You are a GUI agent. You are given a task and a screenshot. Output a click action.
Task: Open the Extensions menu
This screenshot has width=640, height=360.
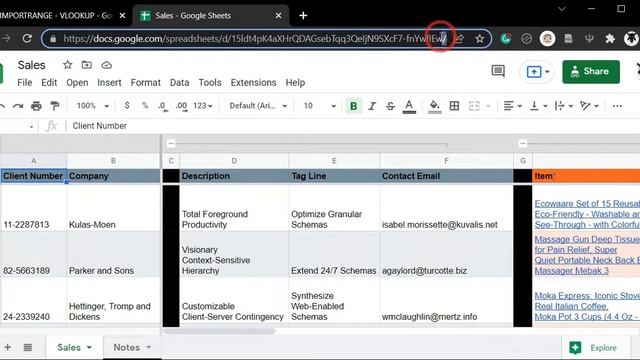253,82
